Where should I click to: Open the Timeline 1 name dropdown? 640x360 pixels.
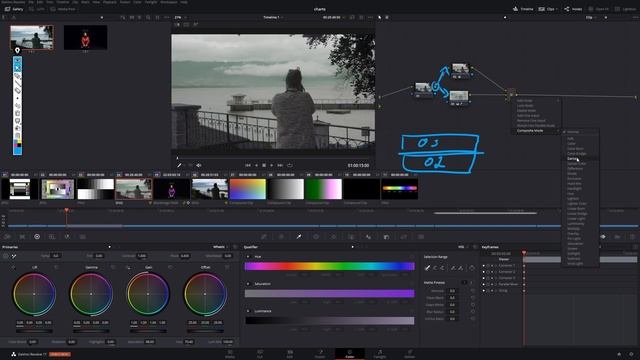(273, 18)
